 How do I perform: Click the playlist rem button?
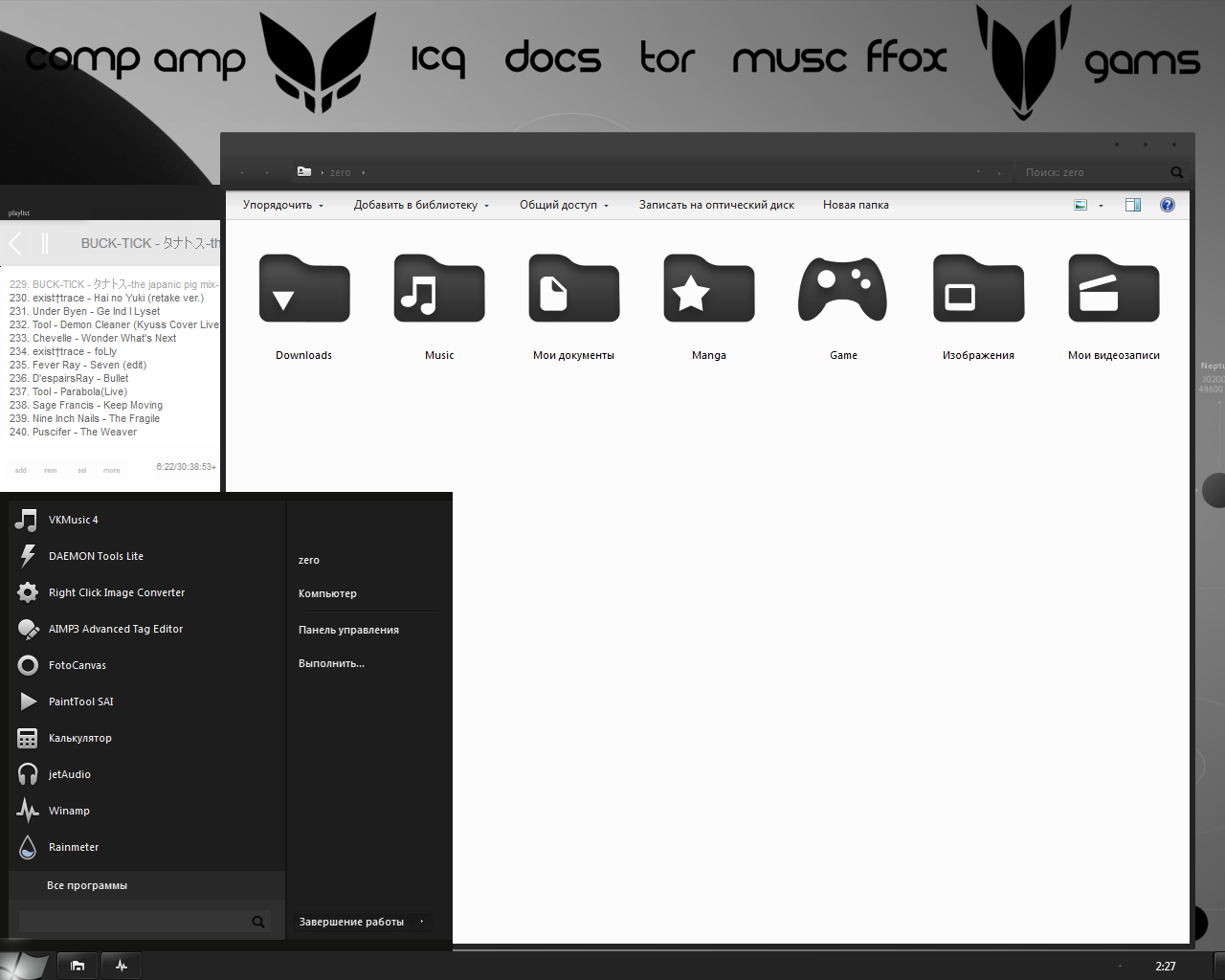[x=51, y=470]
